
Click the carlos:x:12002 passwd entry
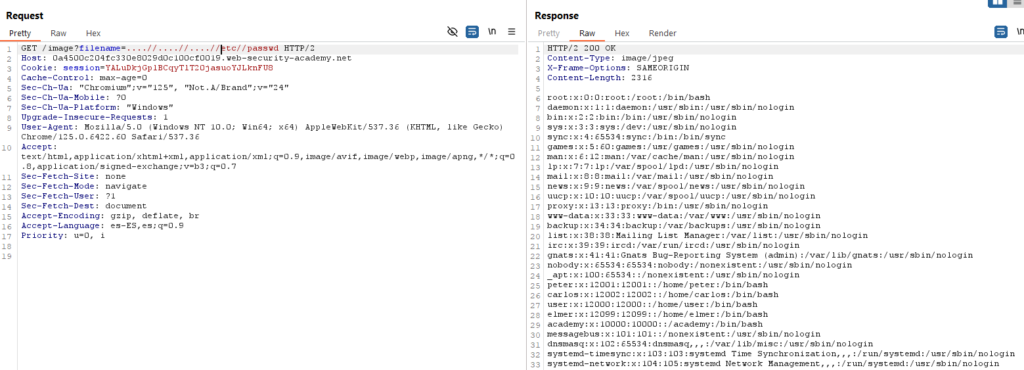[663, 294]
